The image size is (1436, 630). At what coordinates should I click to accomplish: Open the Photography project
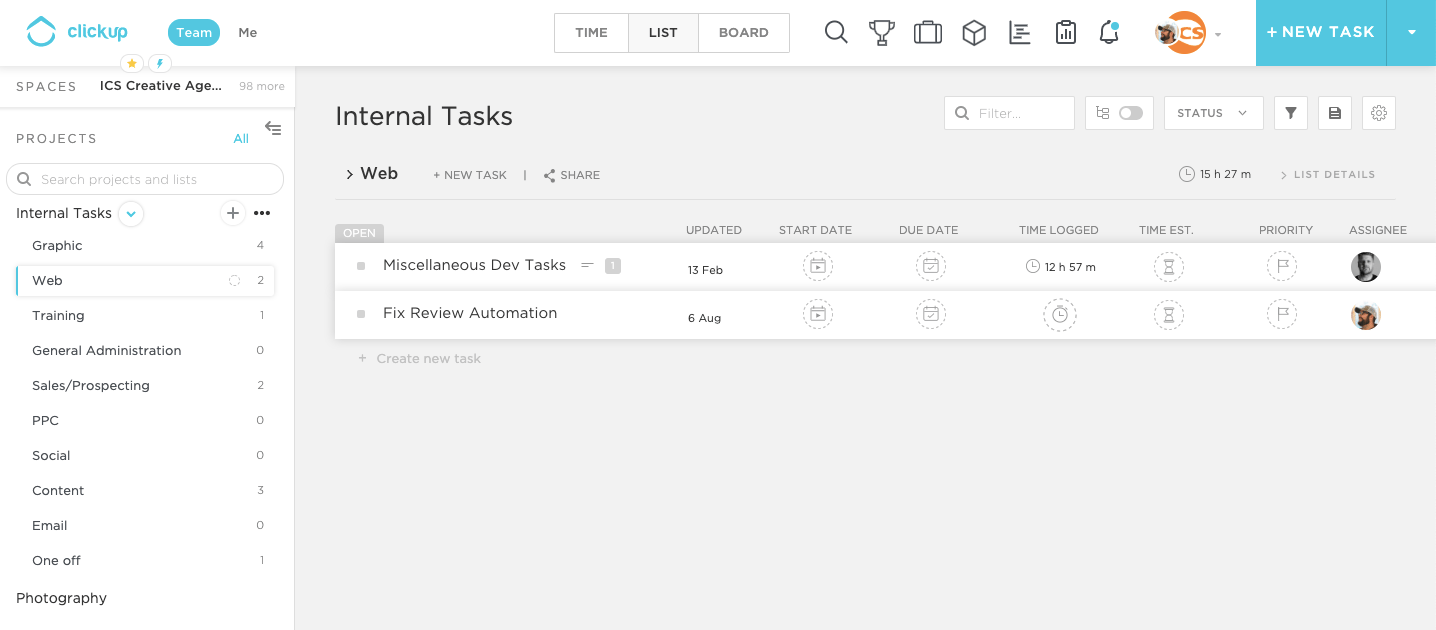pyautogui.click(x=61, y=598)
